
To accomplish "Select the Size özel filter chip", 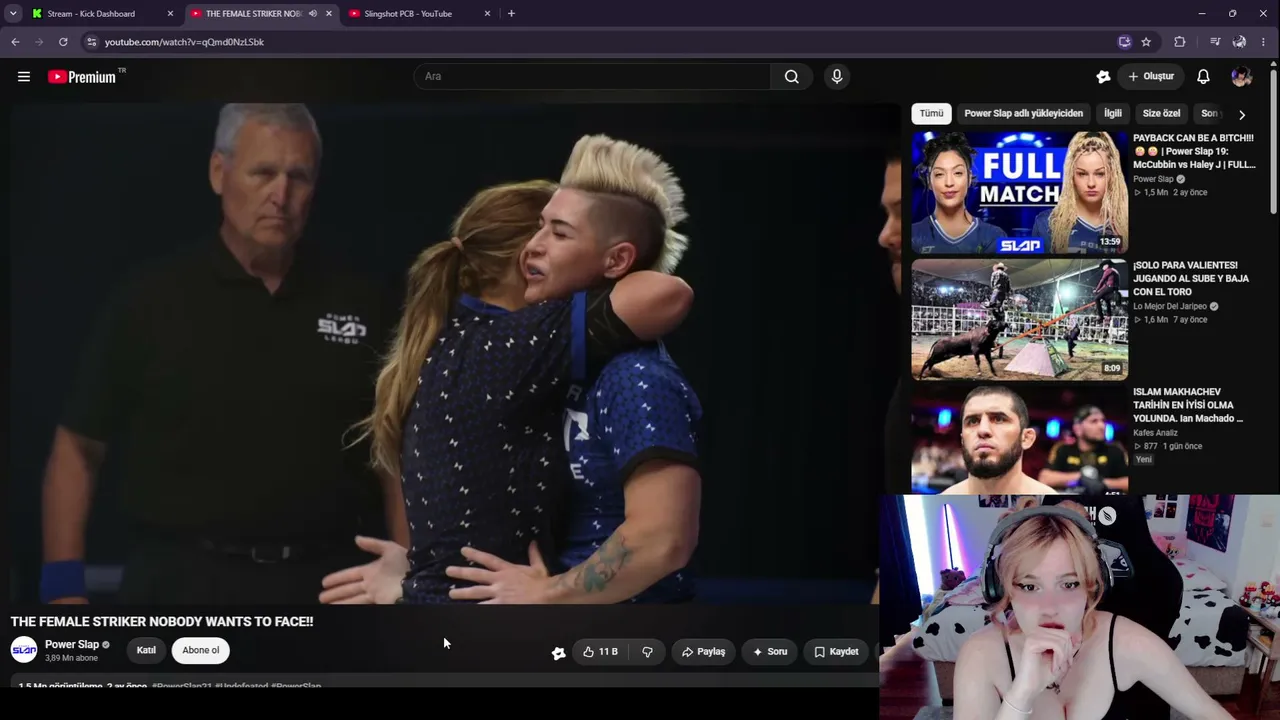I will (x=1161, y=114).
